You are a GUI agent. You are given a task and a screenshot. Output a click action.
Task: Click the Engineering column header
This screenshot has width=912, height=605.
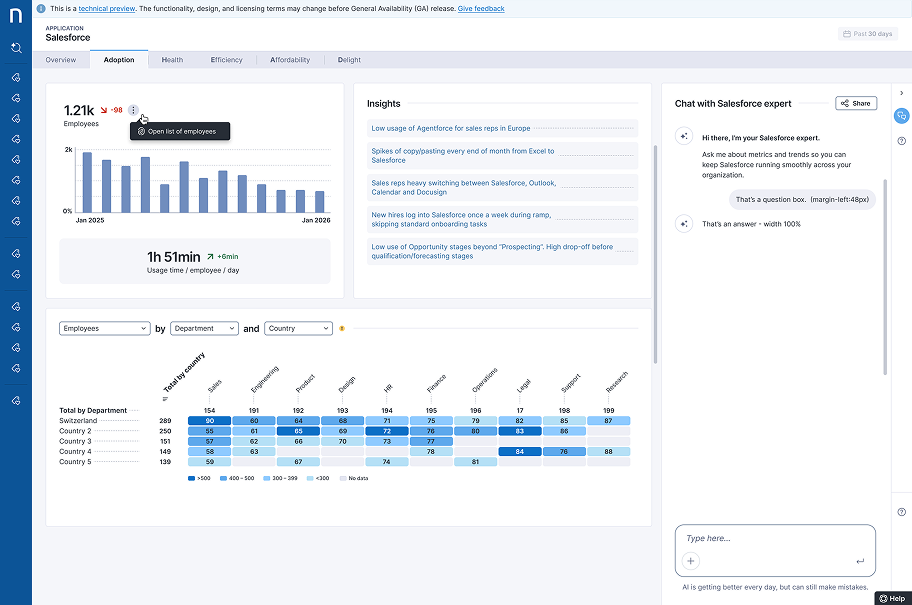pyautogui.click(x=265, y=379)
